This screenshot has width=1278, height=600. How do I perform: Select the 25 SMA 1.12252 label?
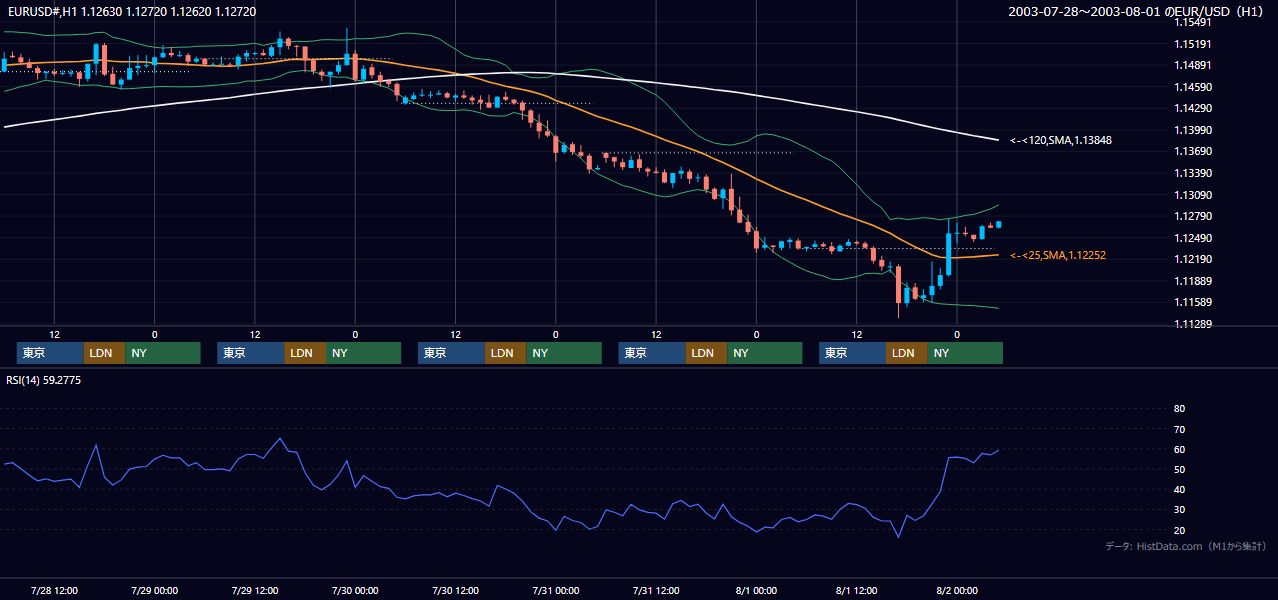tap(1057, 256)
